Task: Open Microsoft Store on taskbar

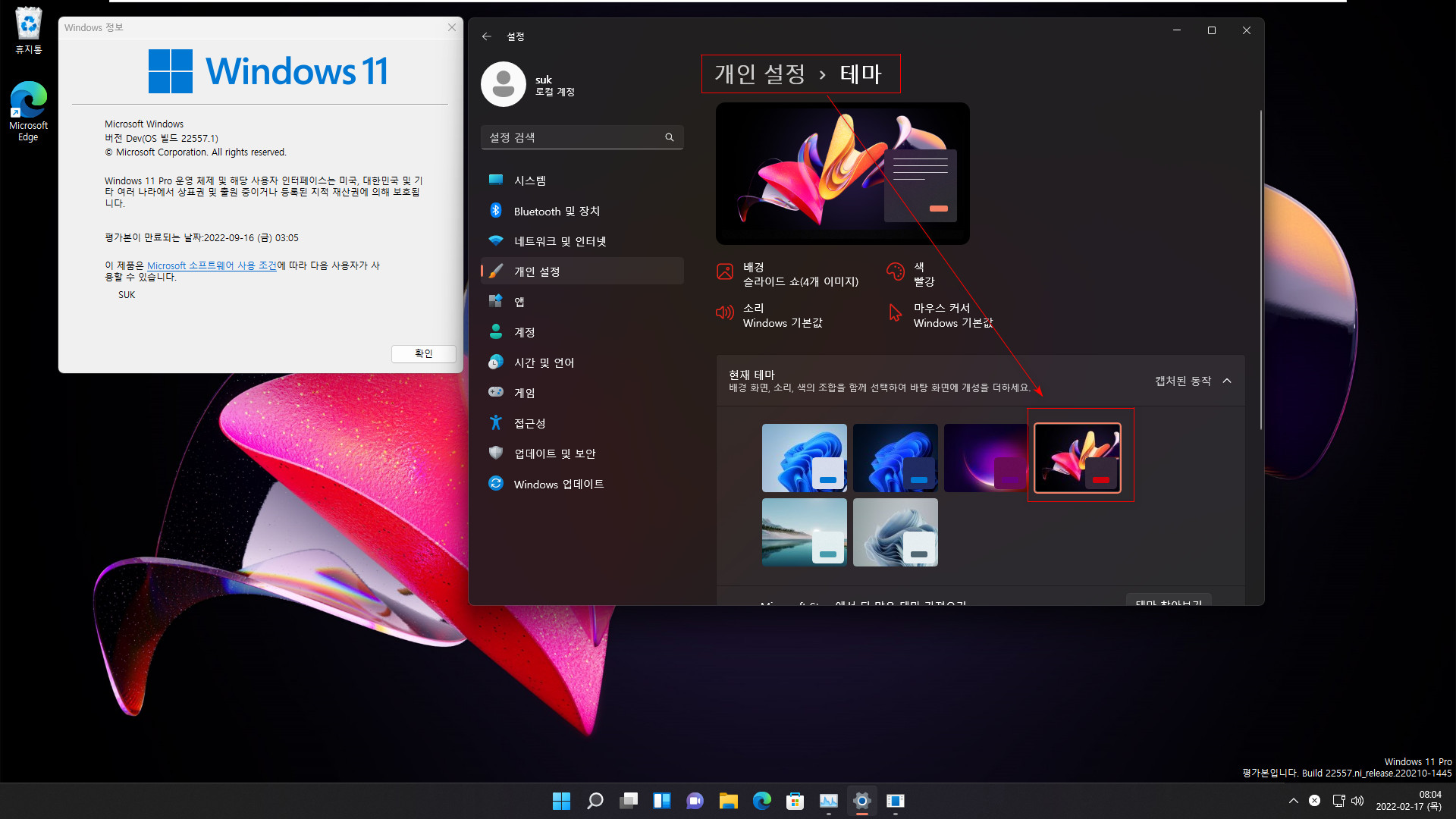Action: click(795, 801)
